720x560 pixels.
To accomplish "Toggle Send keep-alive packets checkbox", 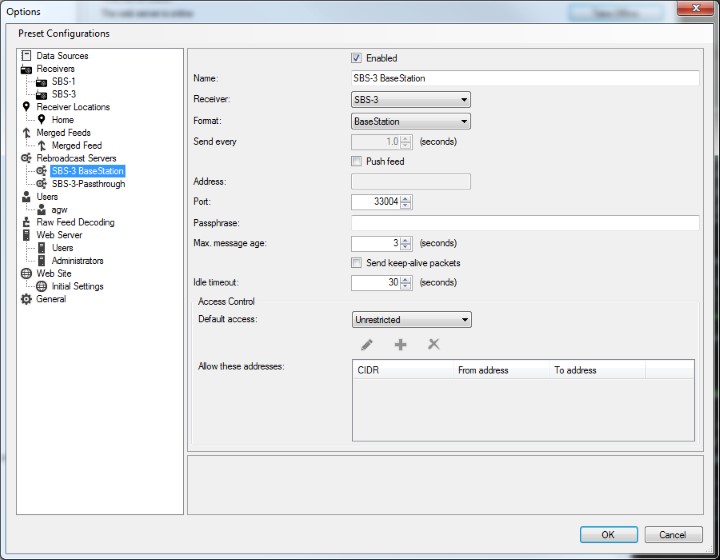I will click(357, 263).
